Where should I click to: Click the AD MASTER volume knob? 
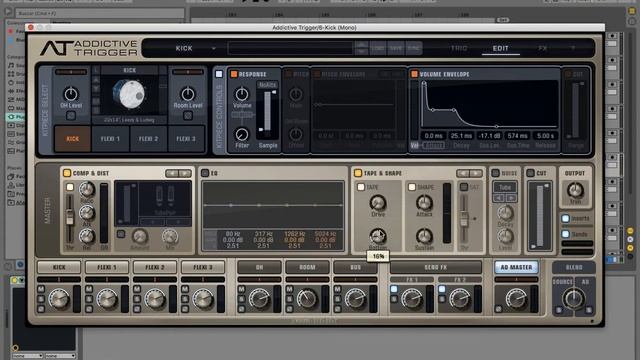point(516,298)
